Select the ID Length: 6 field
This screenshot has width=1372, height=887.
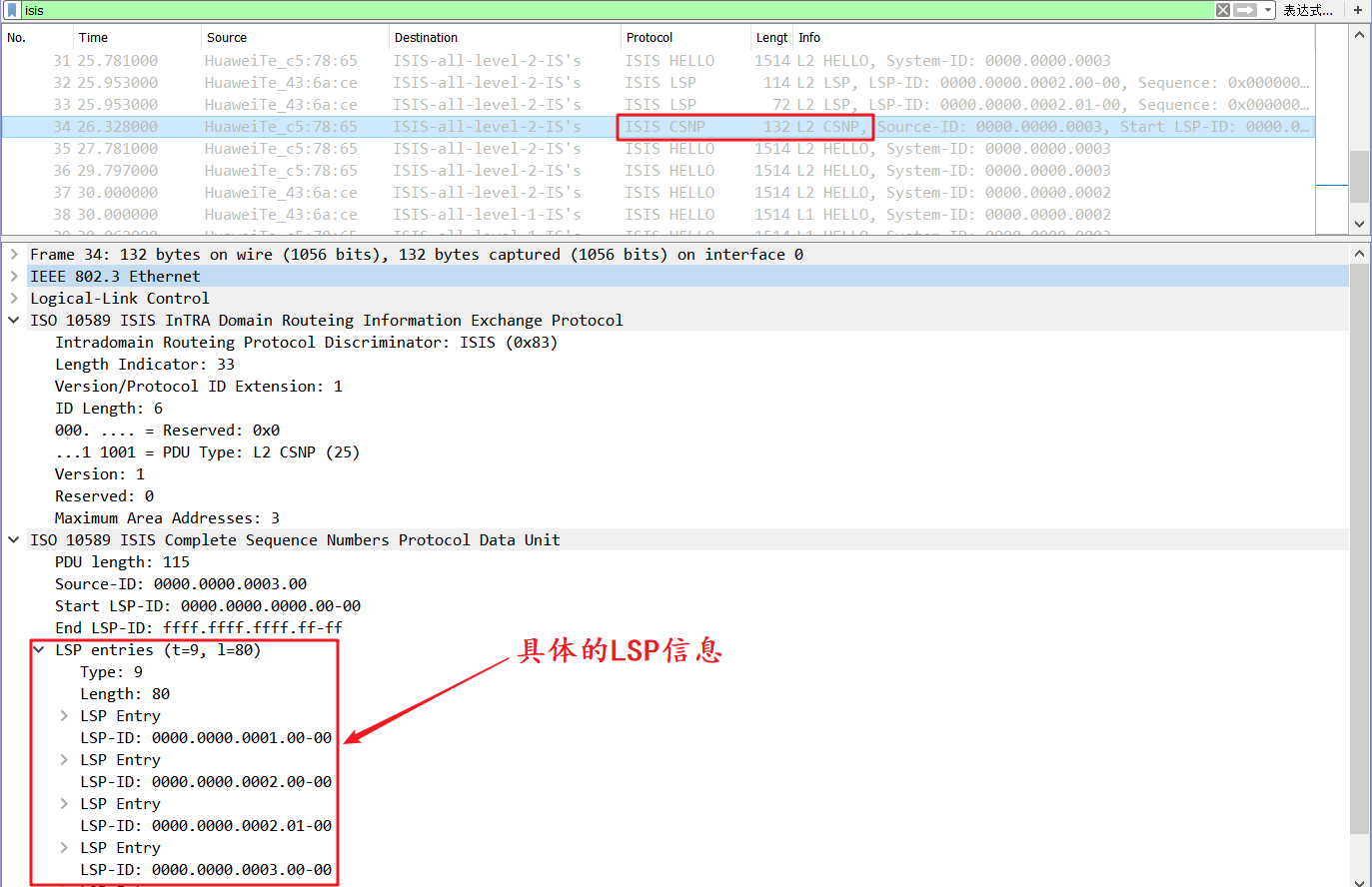[x=109, y=409]
